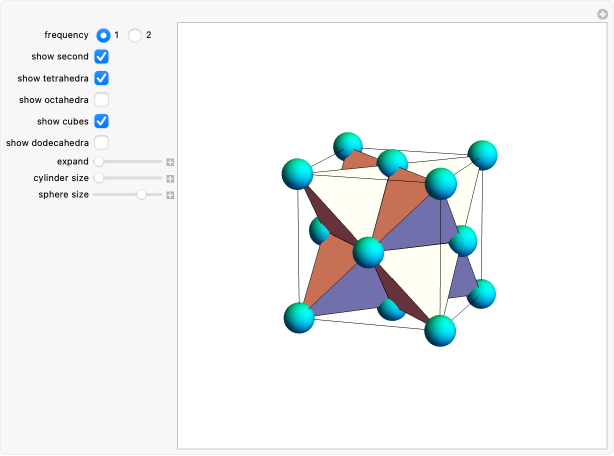Click the cylinder size slider handle
Screen dimensions: 614x456
99,178
